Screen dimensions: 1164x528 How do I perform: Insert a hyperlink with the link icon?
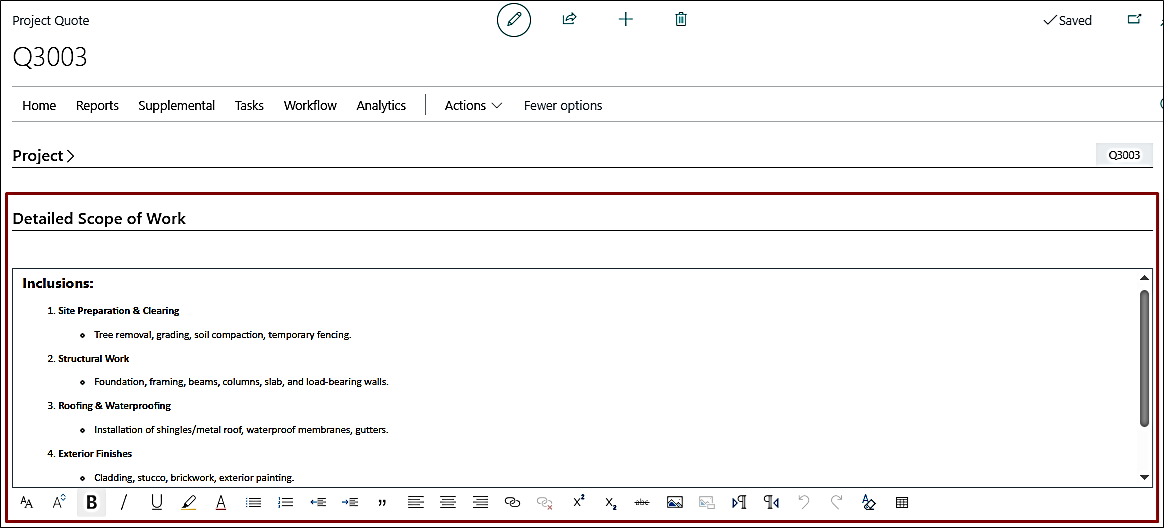(x=512, y=502)
